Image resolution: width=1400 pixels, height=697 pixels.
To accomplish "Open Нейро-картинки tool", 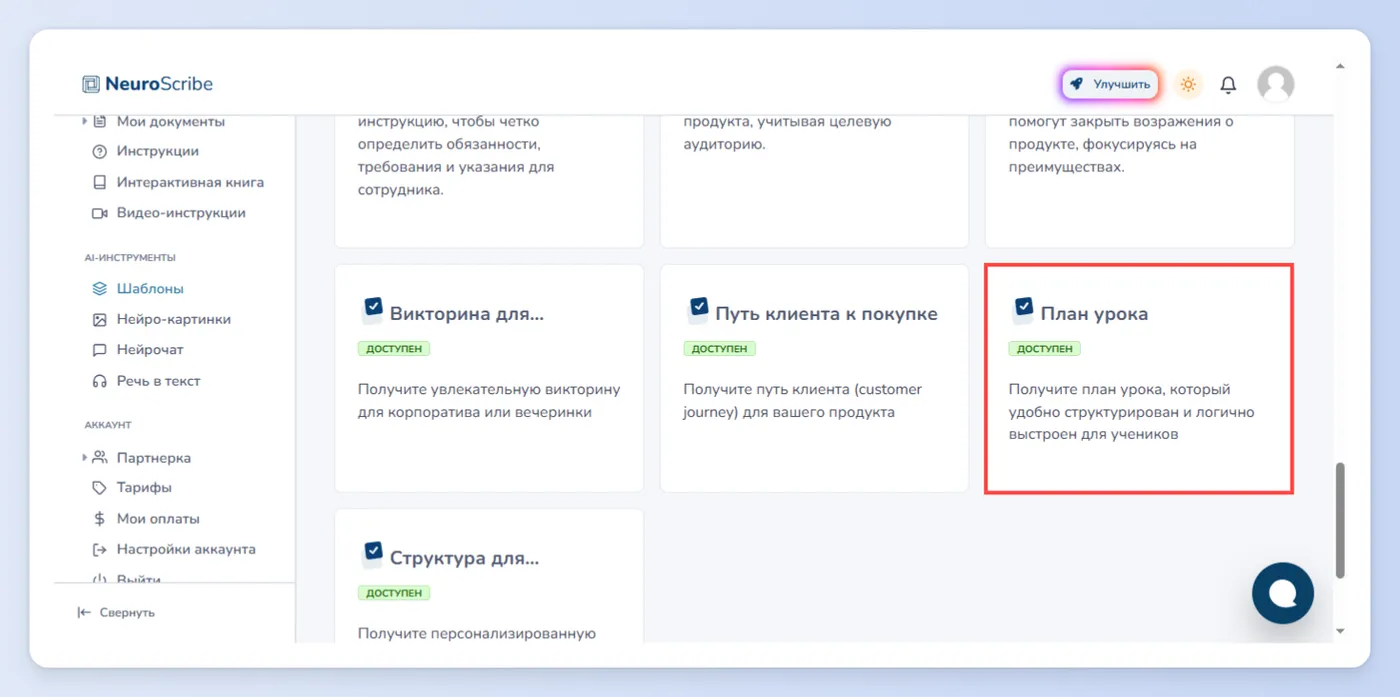I will [x=174, y=319].
